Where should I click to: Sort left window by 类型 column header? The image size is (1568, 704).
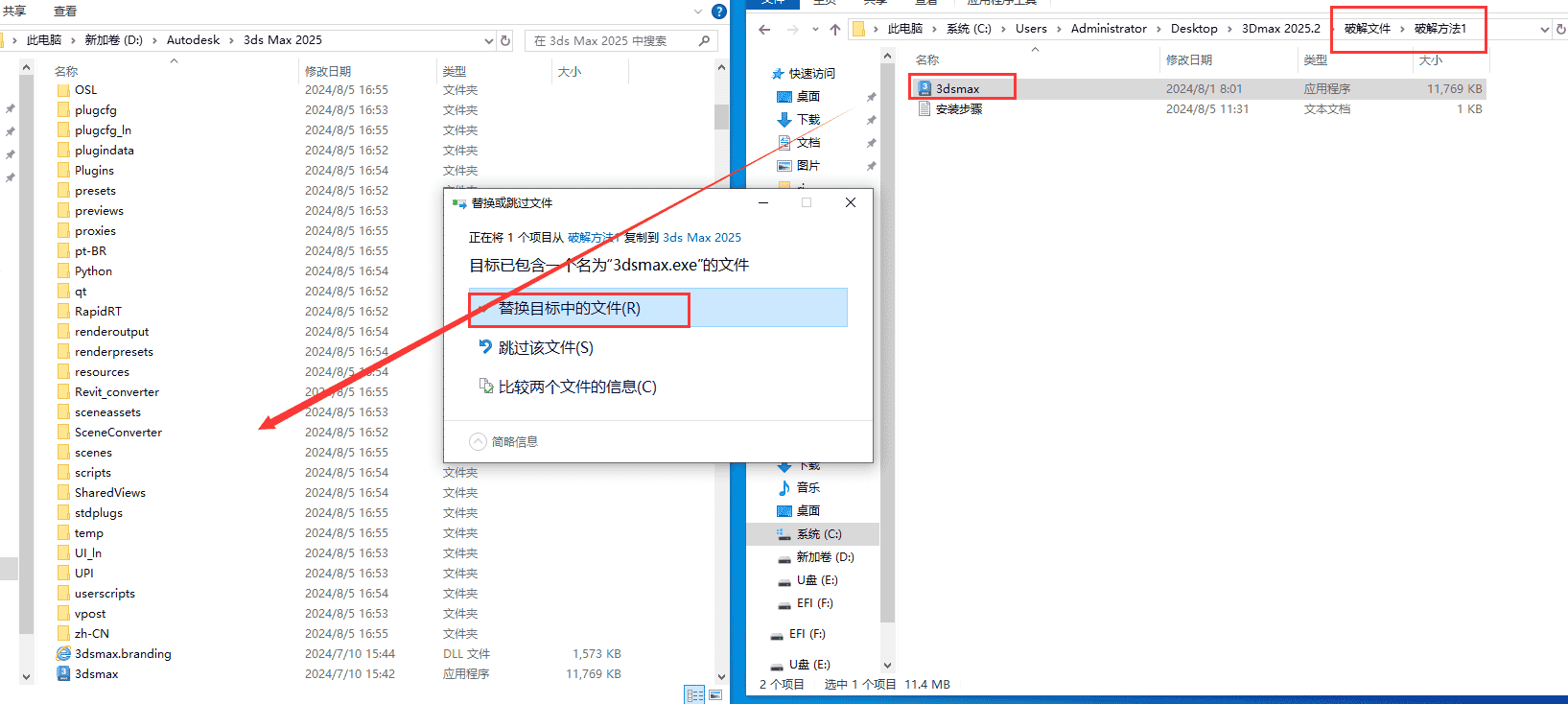pos(455,71)
